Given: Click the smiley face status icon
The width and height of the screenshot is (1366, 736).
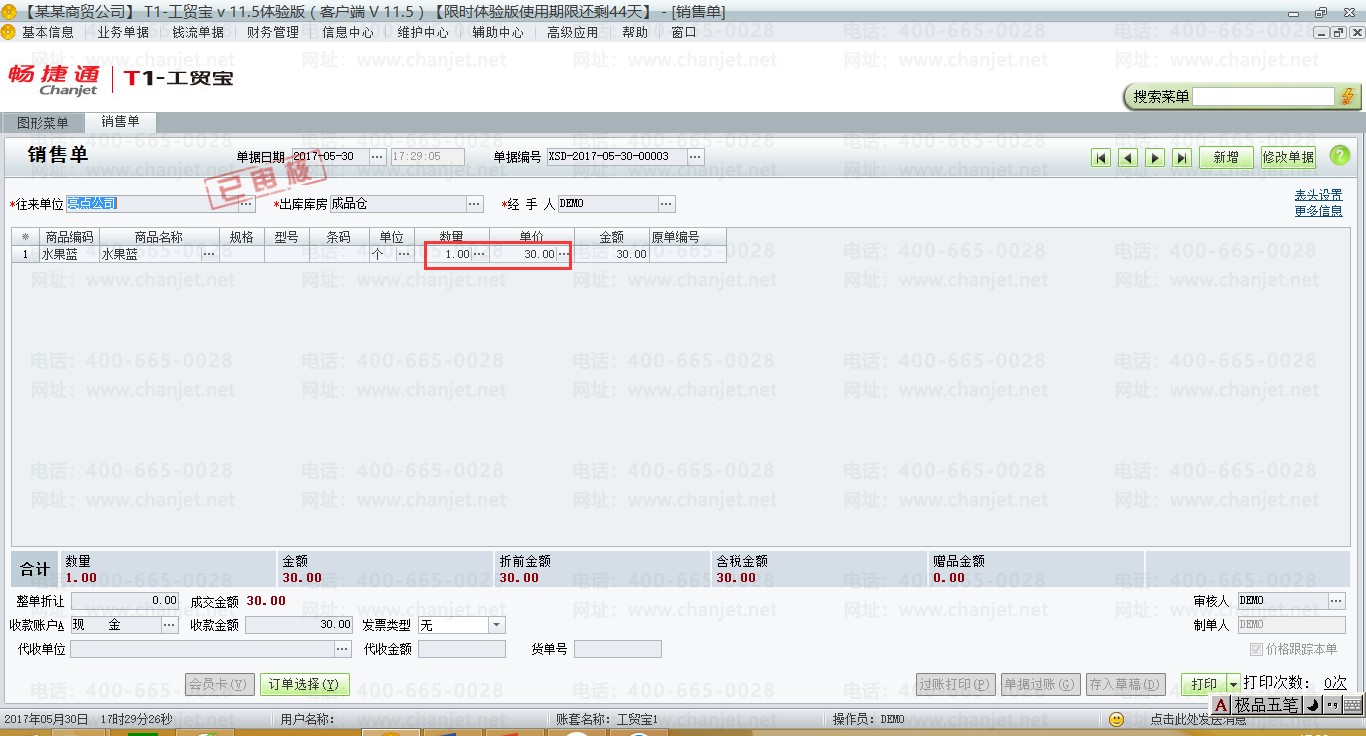Looking at the screenshot, I should 1117,719.
